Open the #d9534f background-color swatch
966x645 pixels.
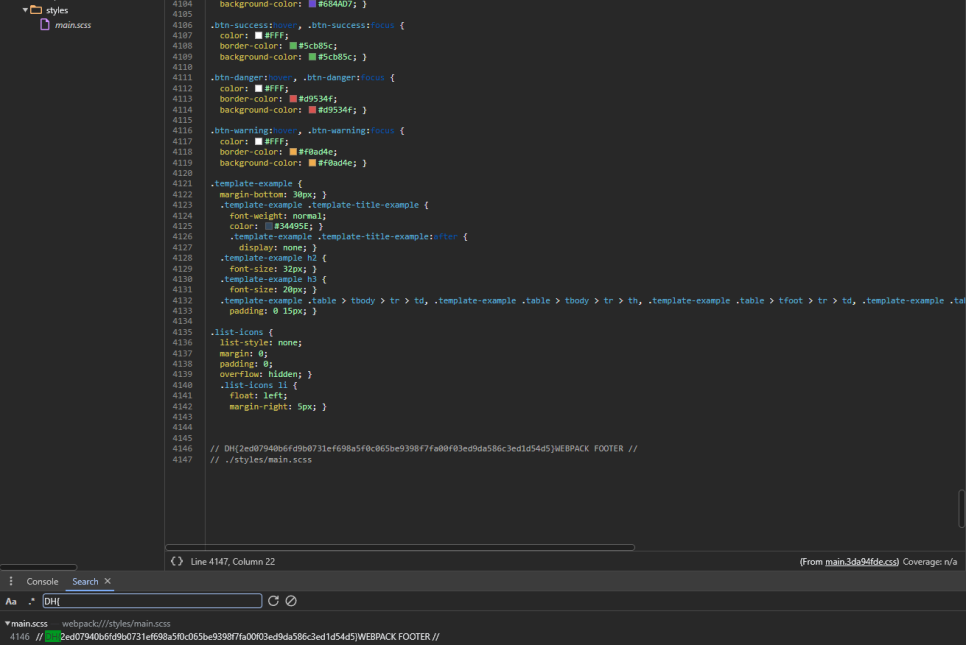pos(312,110)
